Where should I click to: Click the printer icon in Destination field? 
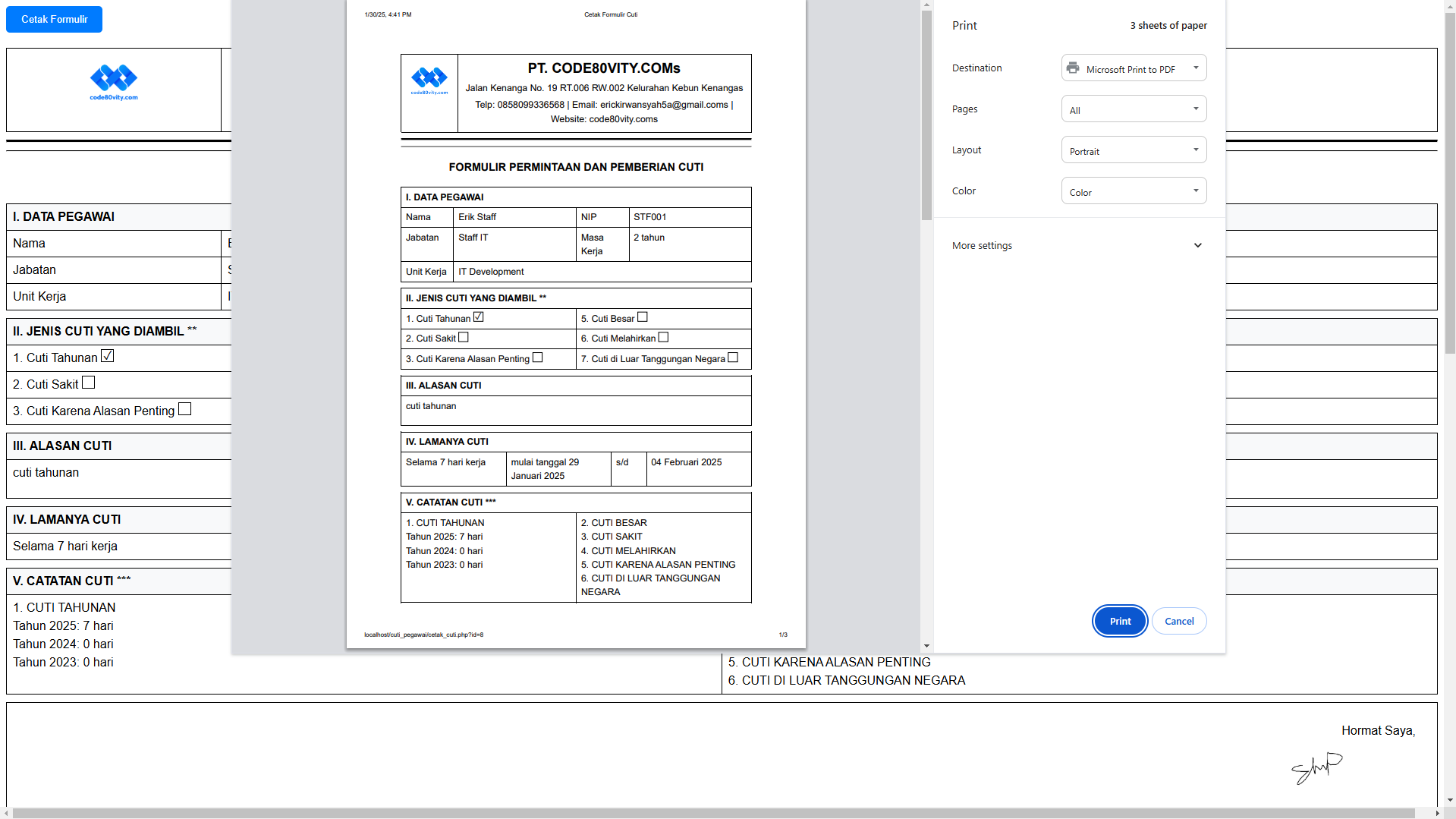1072,68
